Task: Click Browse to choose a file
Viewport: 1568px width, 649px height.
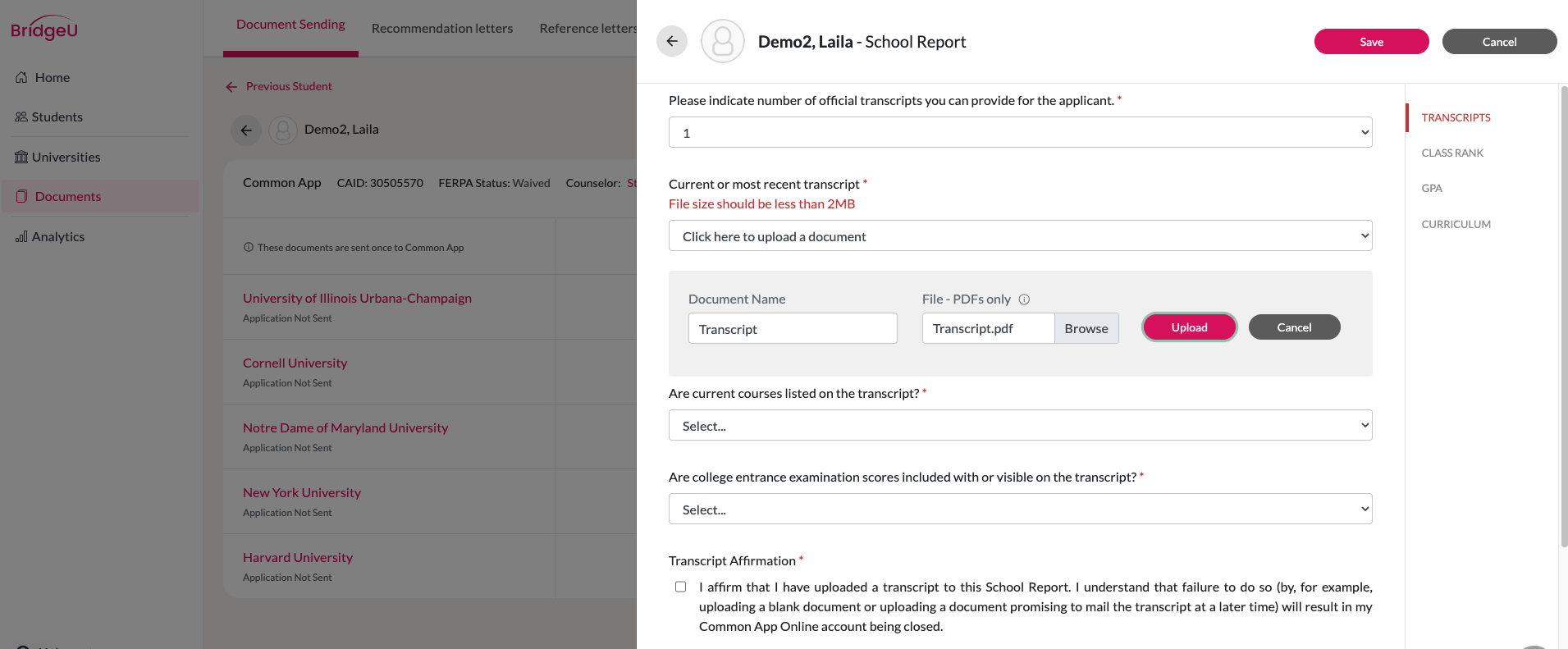Action: (x=1086, y=328)
